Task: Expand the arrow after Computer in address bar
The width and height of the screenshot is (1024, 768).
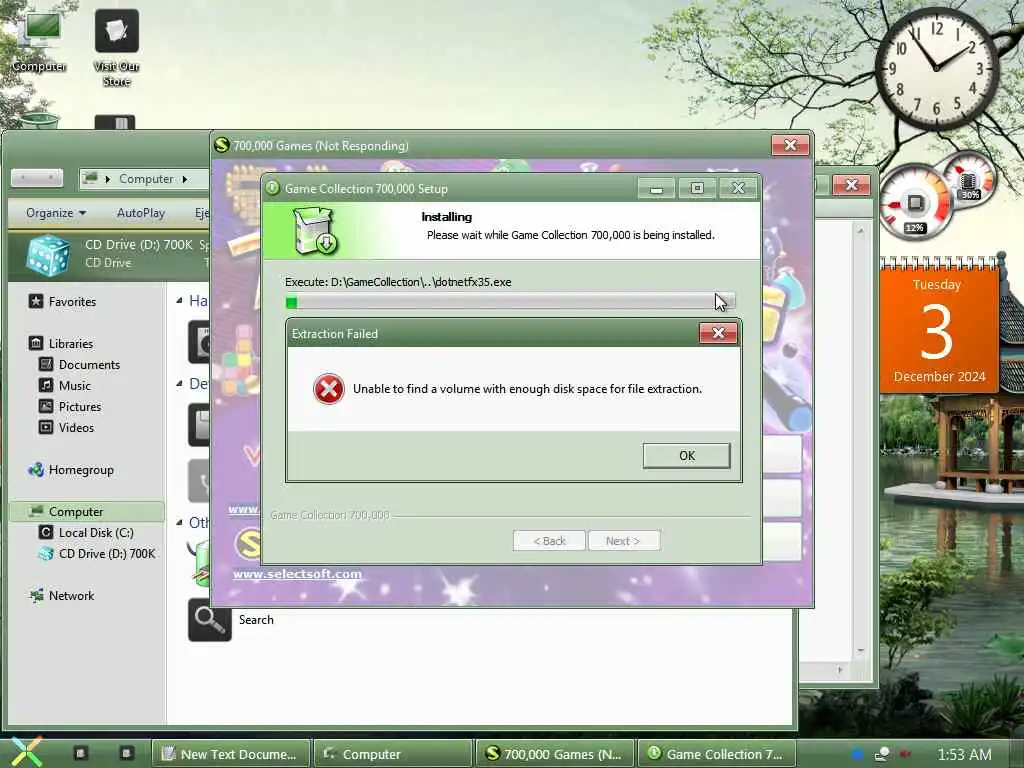Action: tap(185, 179)
